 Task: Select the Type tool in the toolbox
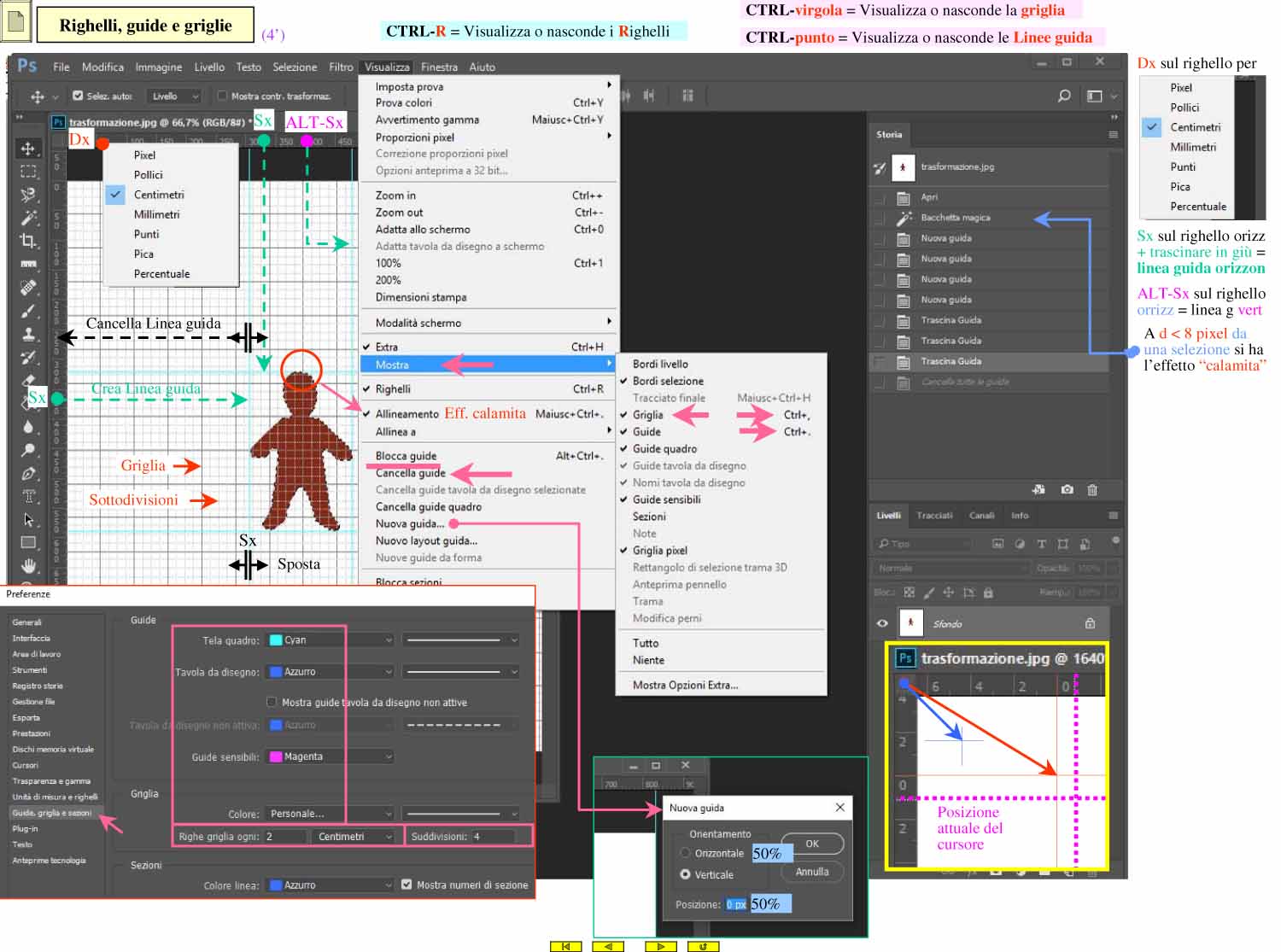(28, 496)
